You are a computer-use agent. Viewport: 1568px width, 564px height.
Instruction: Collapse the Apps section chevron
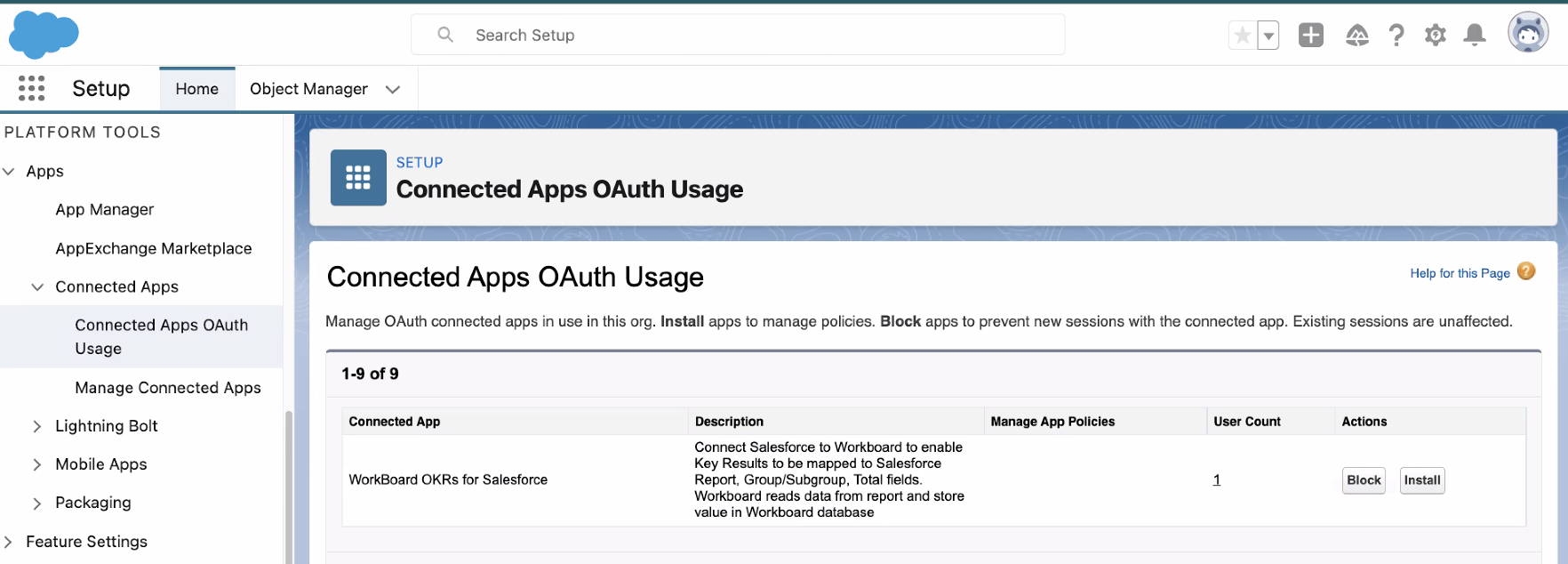(x=9, y=171)
